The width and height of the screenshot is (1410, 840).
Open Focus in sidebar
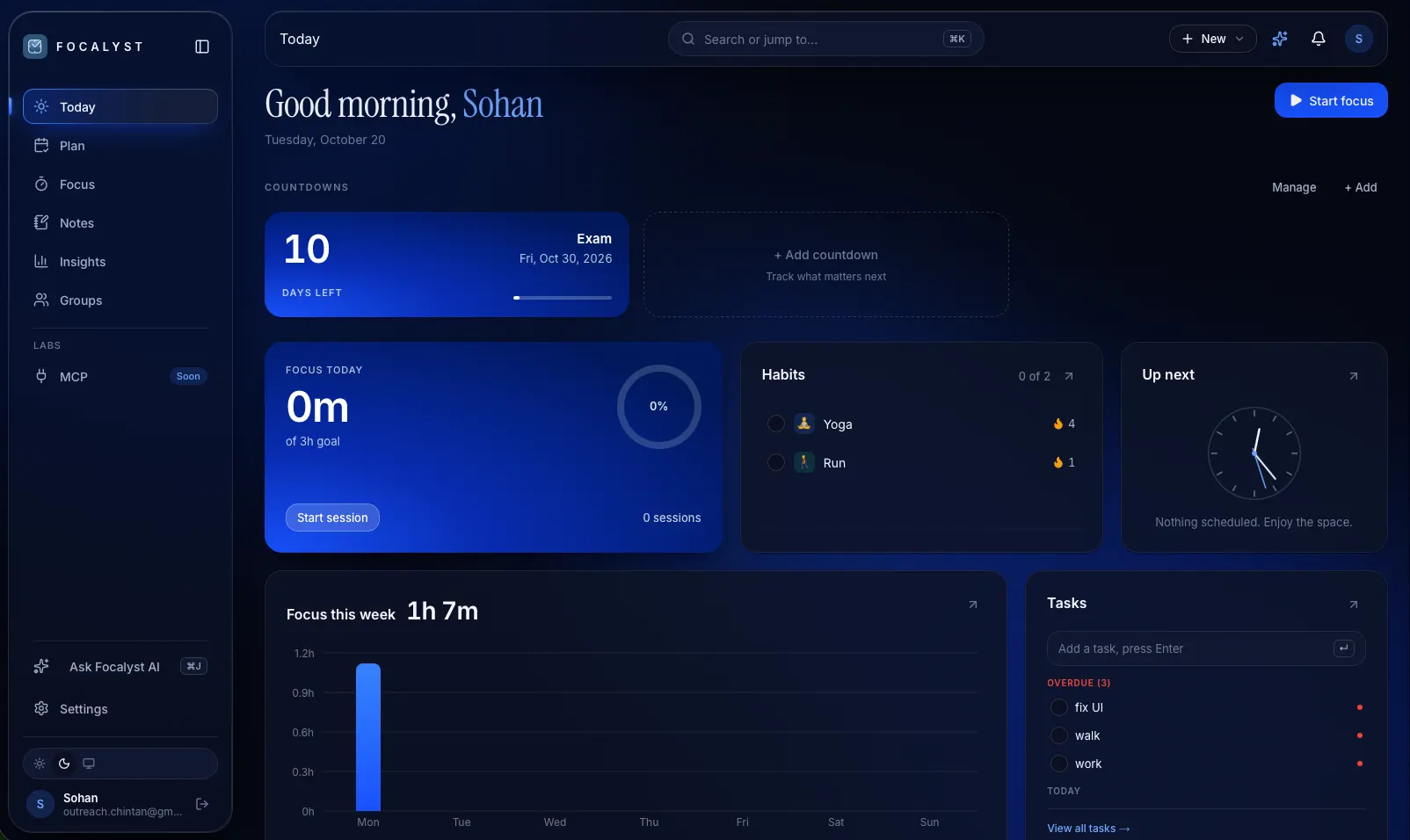[x=120, y=185]
